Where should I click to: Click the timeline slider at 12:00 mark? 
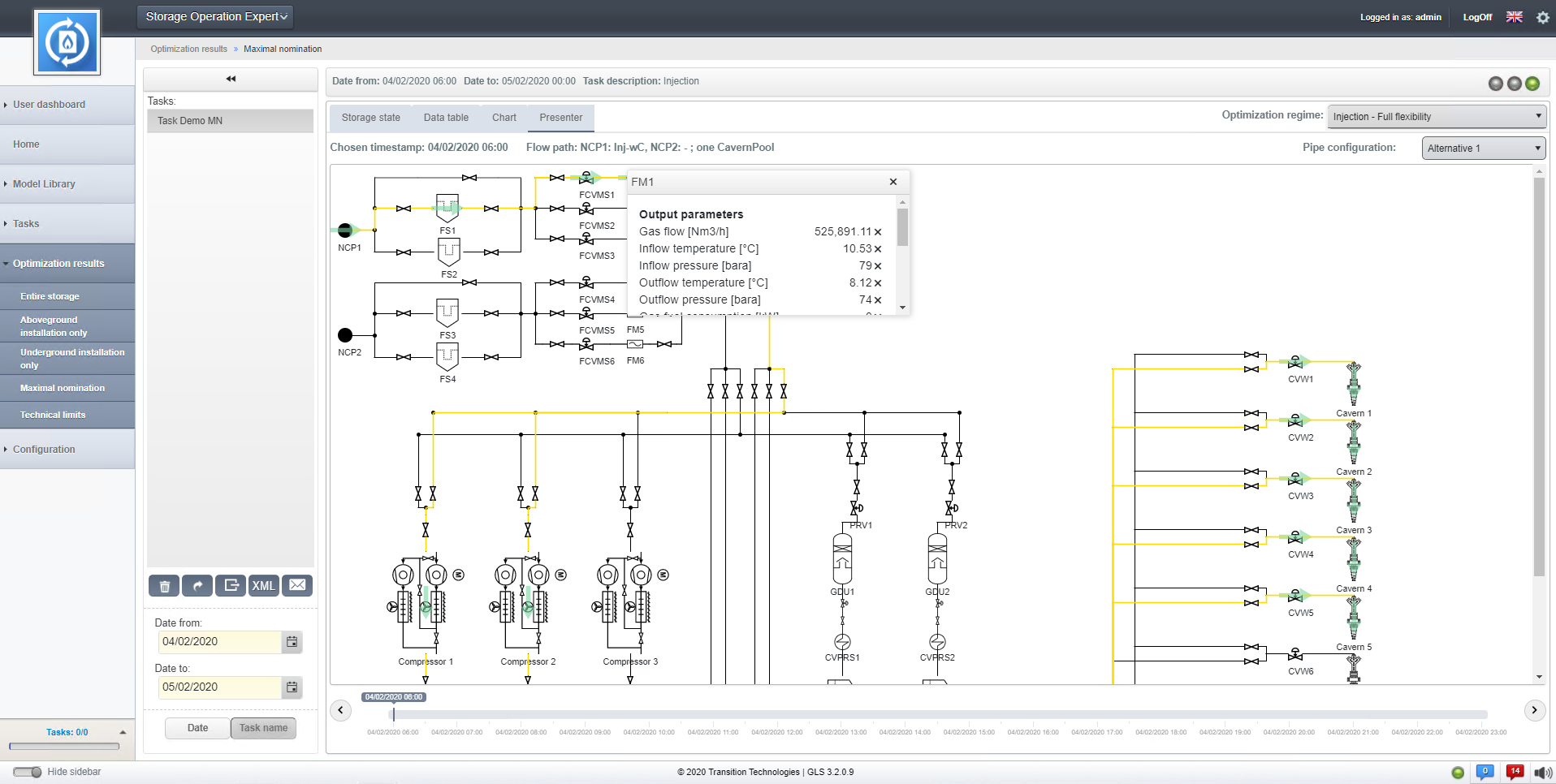point(777,715)
